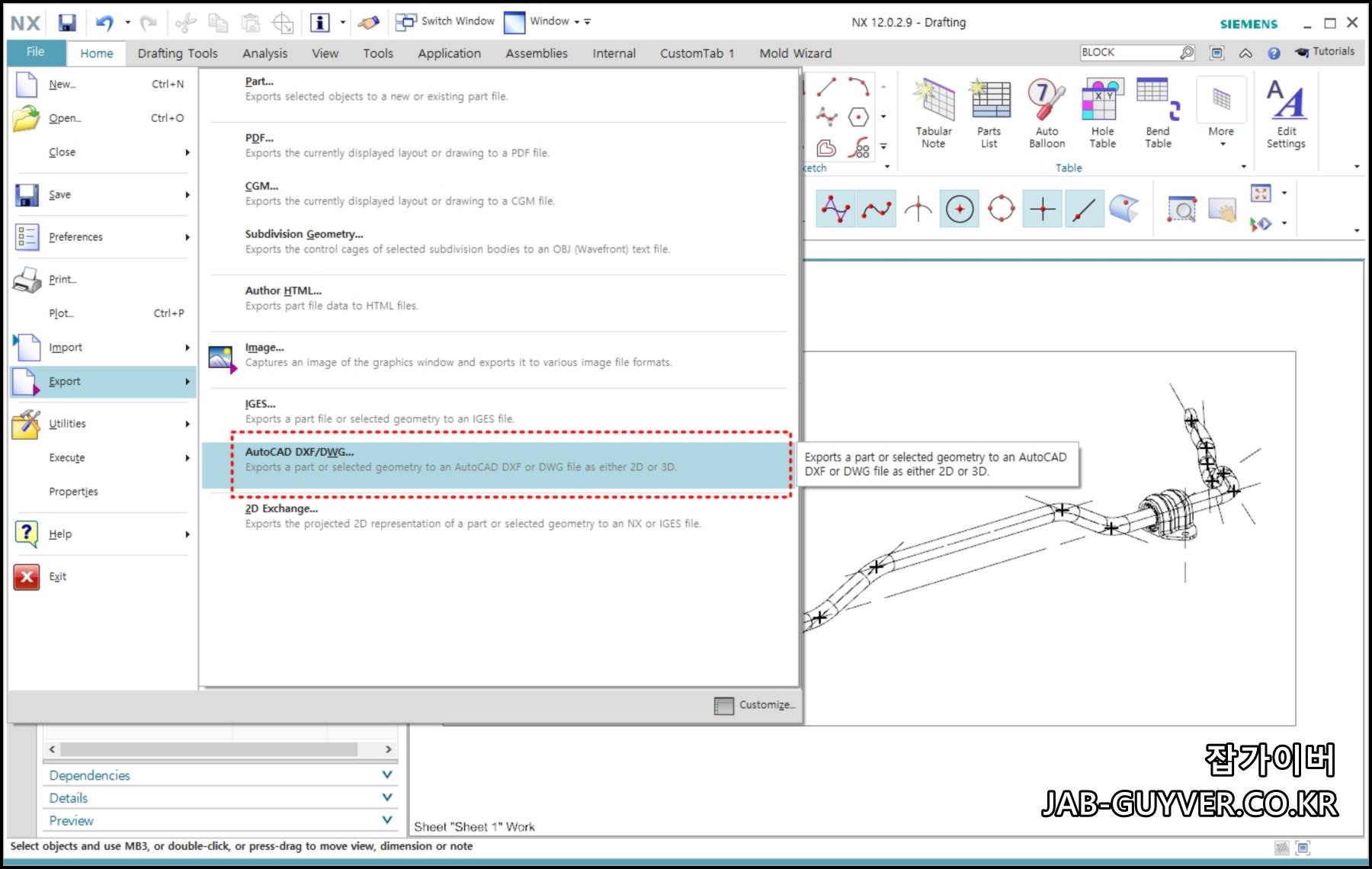Click the right scroll arrow of horizontal scrollbar
The width and height of the screenshot is (1372, 869).
pyautogui.click(x=388, y=749)
